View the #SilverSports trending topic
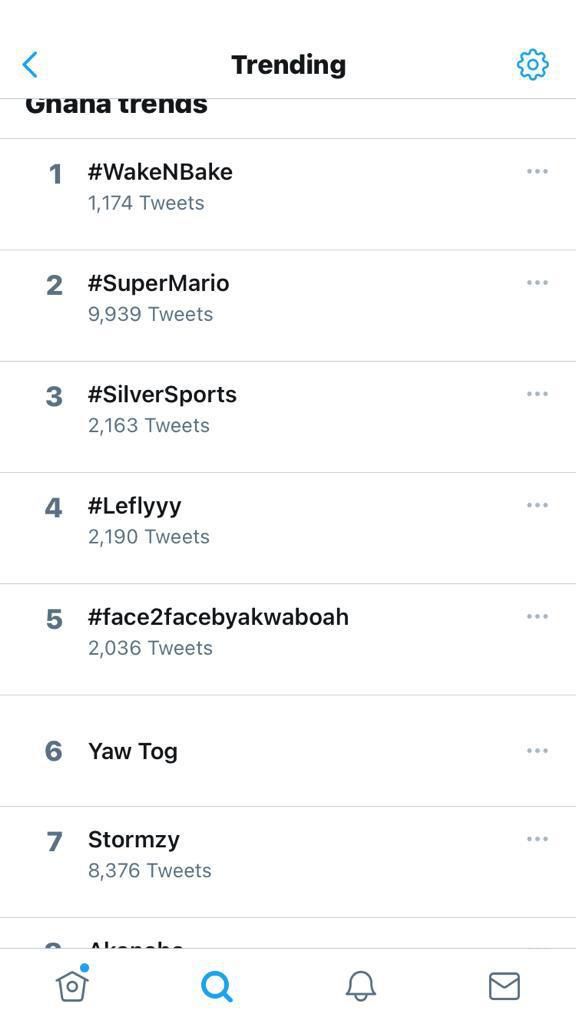The width and height of the screenshot is (576, 1024). click(x=288, y=417)
